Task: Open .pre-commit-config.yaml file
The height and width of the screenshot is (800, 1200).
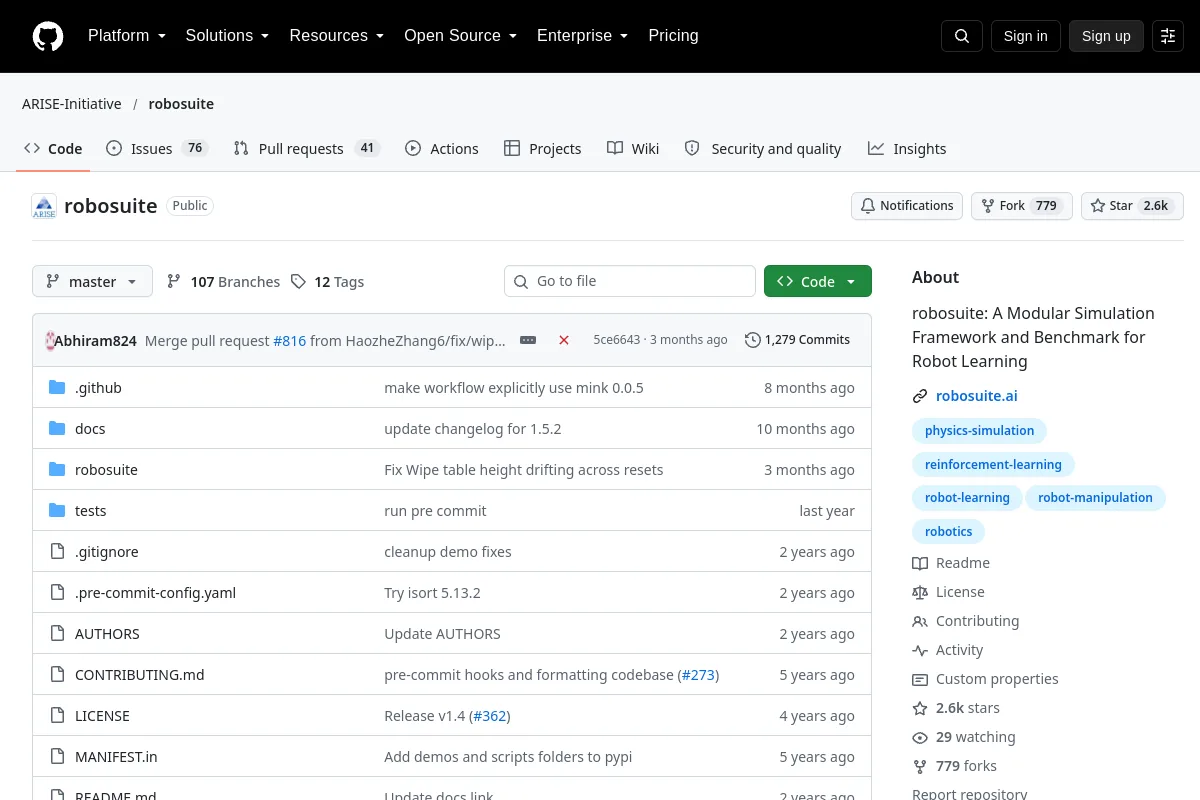Action: [155, 593]
